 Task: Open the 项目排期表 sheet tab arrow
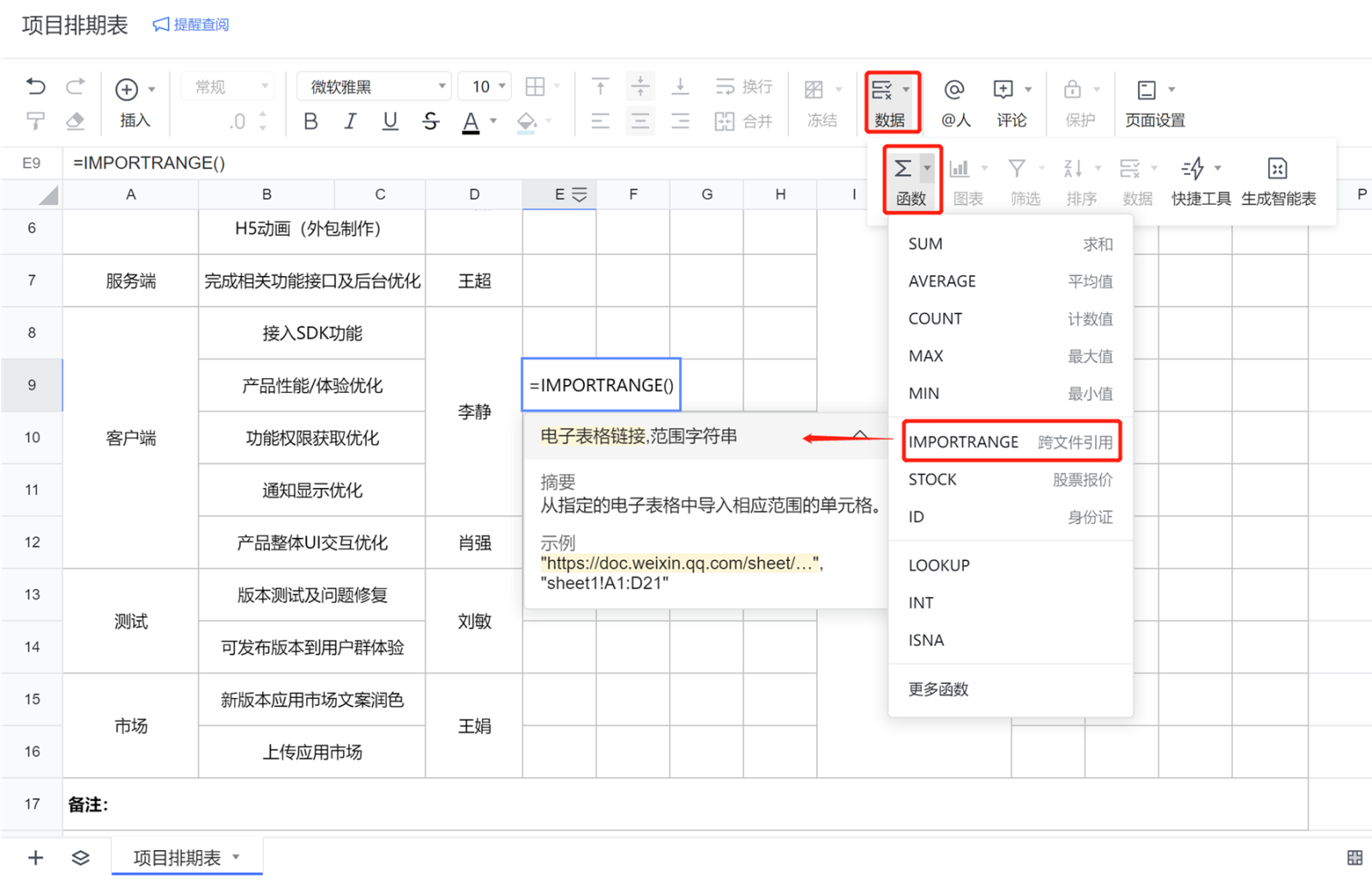[236, 857]
